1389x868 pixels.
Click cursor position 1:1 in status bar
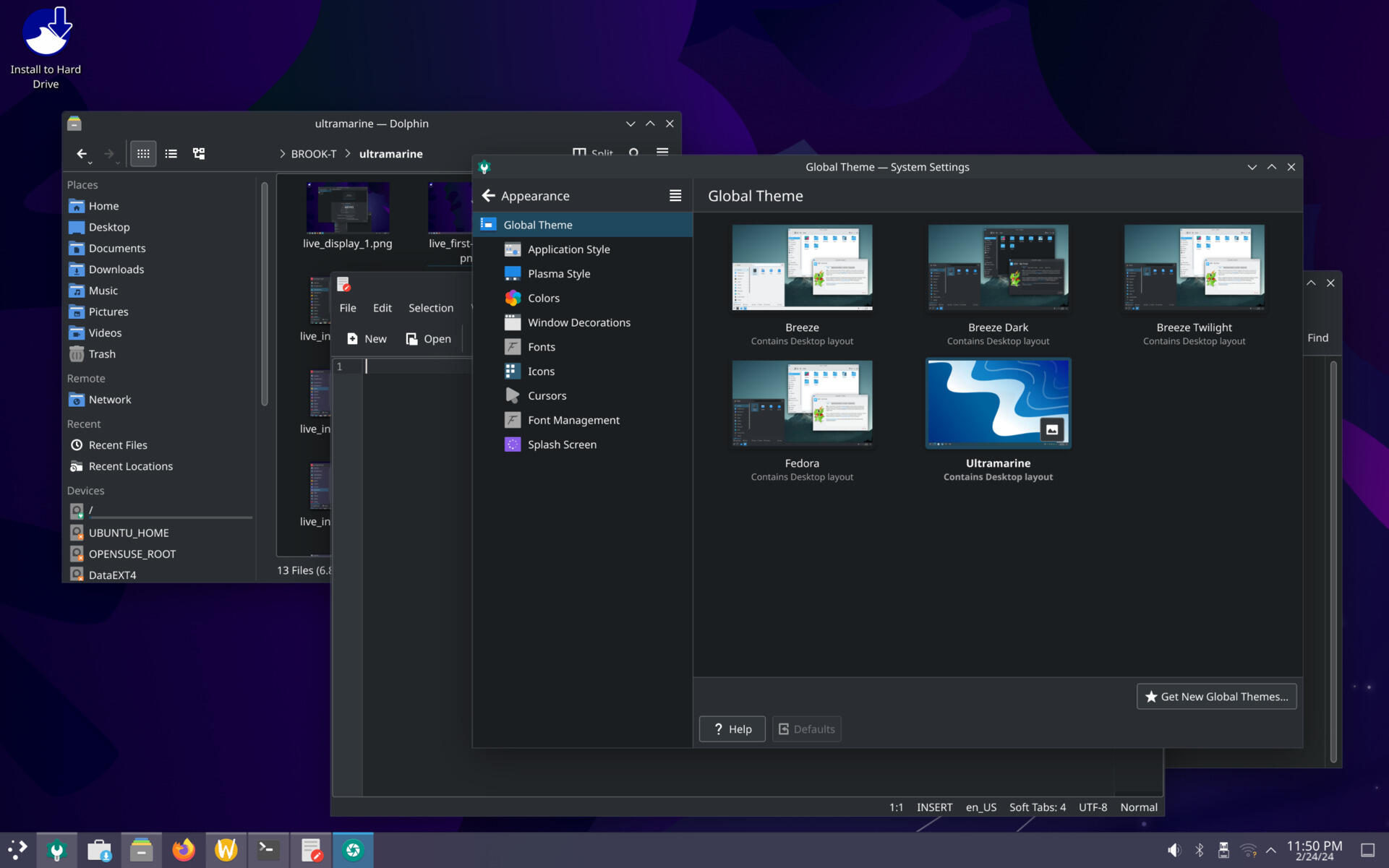[896, 807]
